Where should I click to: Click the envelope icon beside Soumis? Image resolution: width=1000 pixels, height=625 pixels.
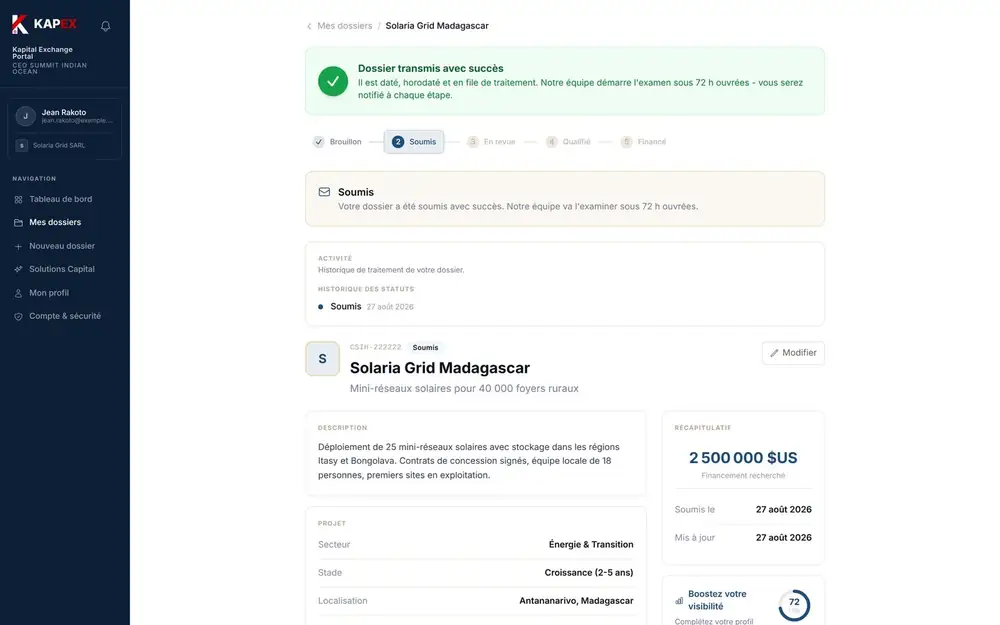click(324, 192)
